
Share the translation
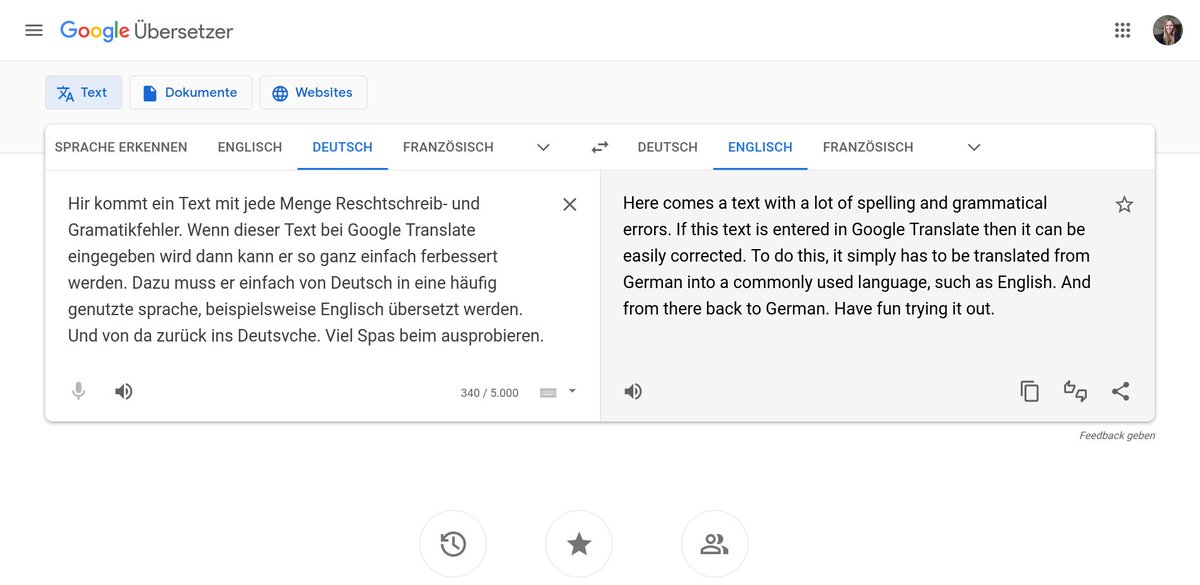point(1120,391)
